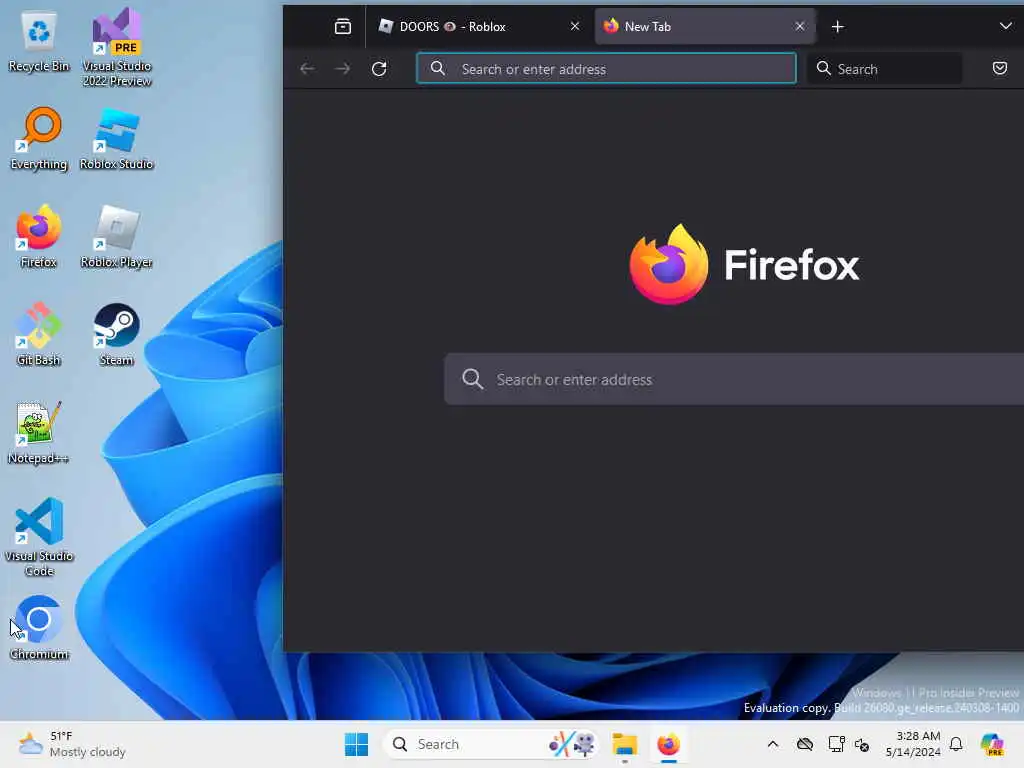Click the New Tab page search field
The width and height of the screenshot is (1024, 768).
click(x=734, y=379)
